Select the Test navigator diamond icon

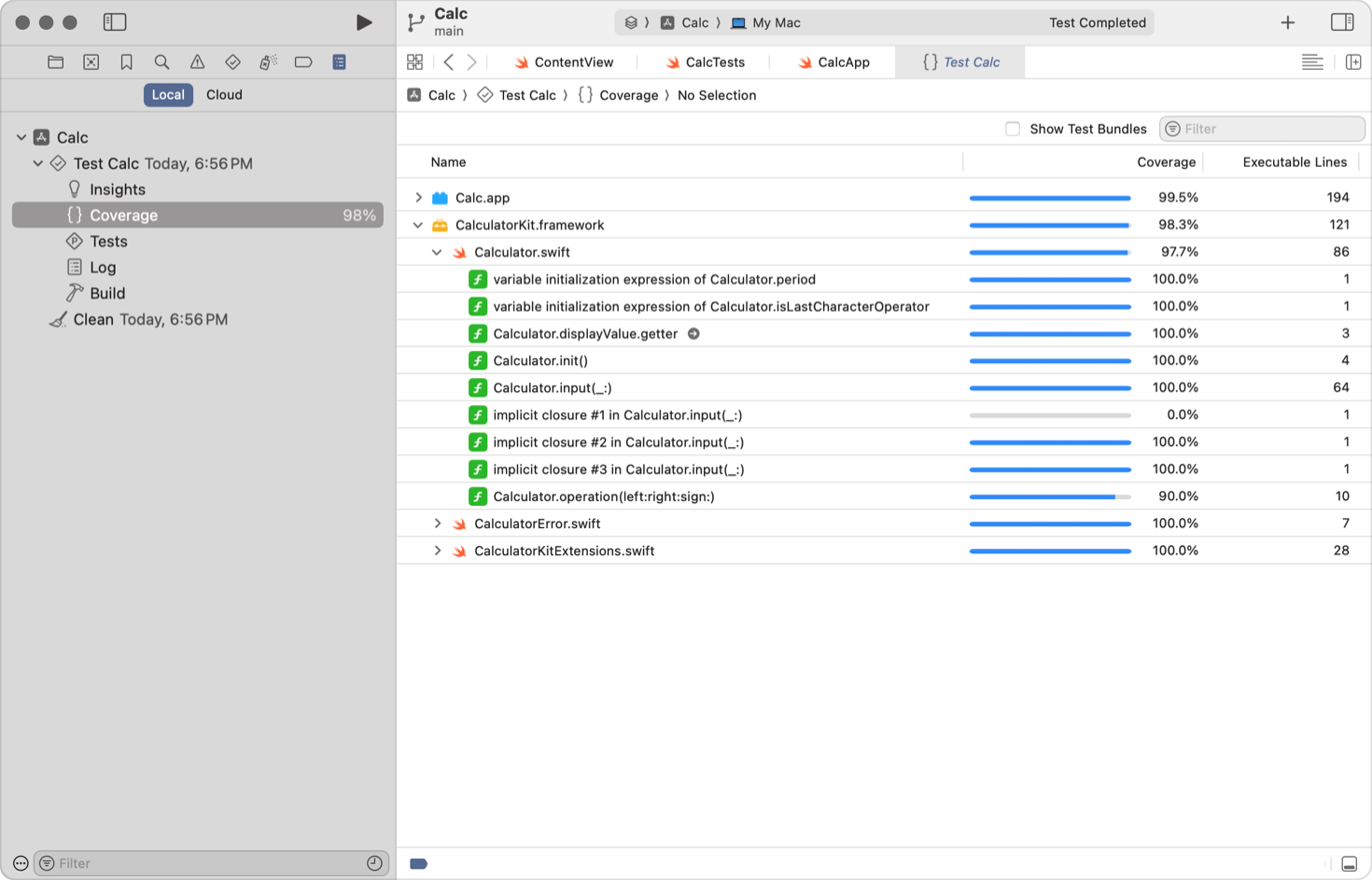pyautogui.click(x=232, y=62)
